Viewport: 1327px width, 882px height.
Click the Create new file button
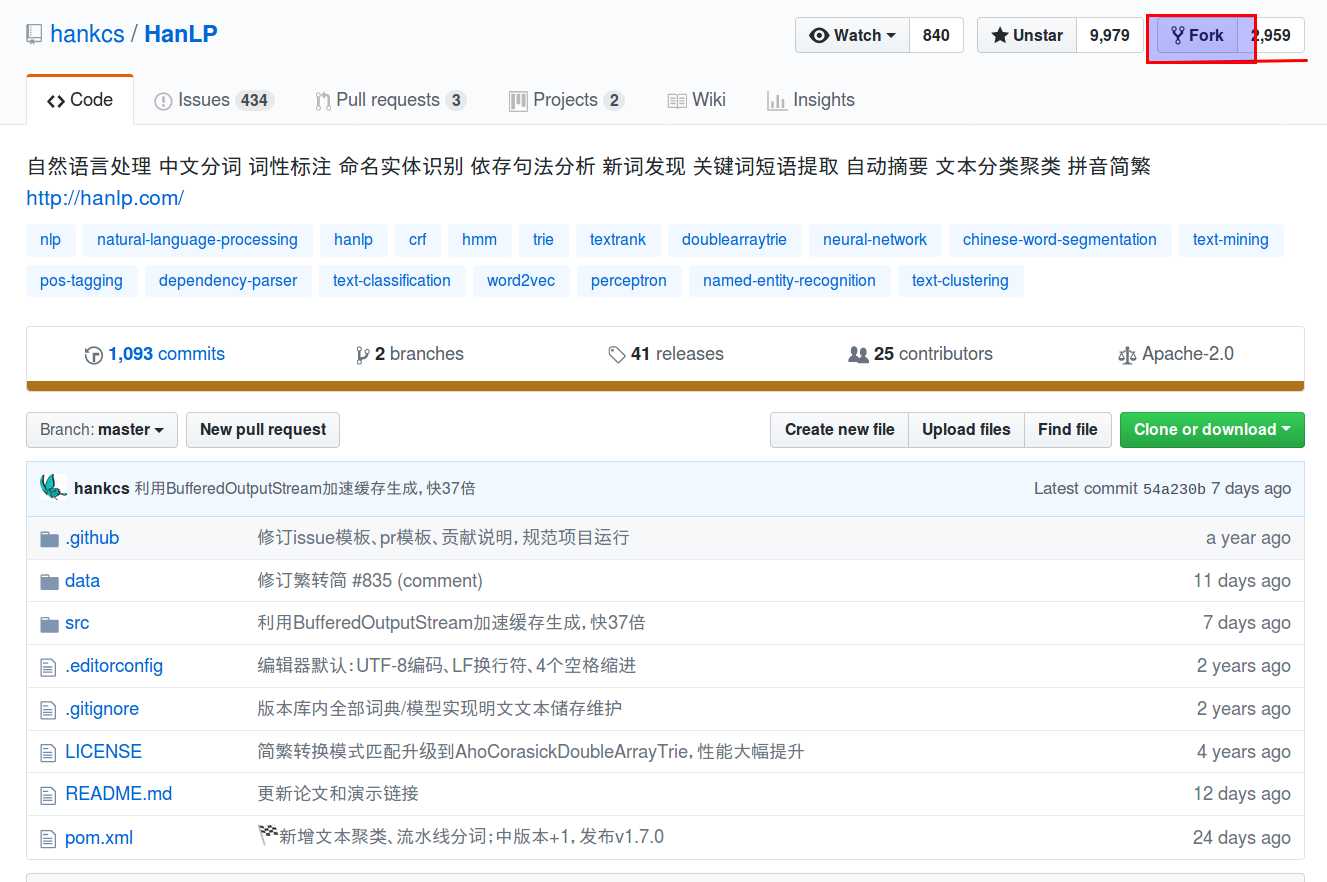coord(839,430)
